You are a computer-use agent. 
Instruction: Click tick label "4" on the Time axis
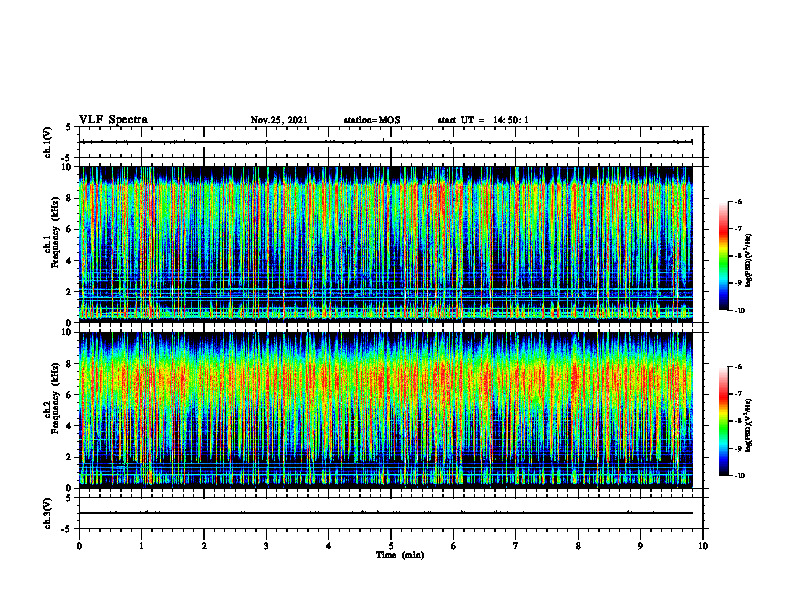329,546
